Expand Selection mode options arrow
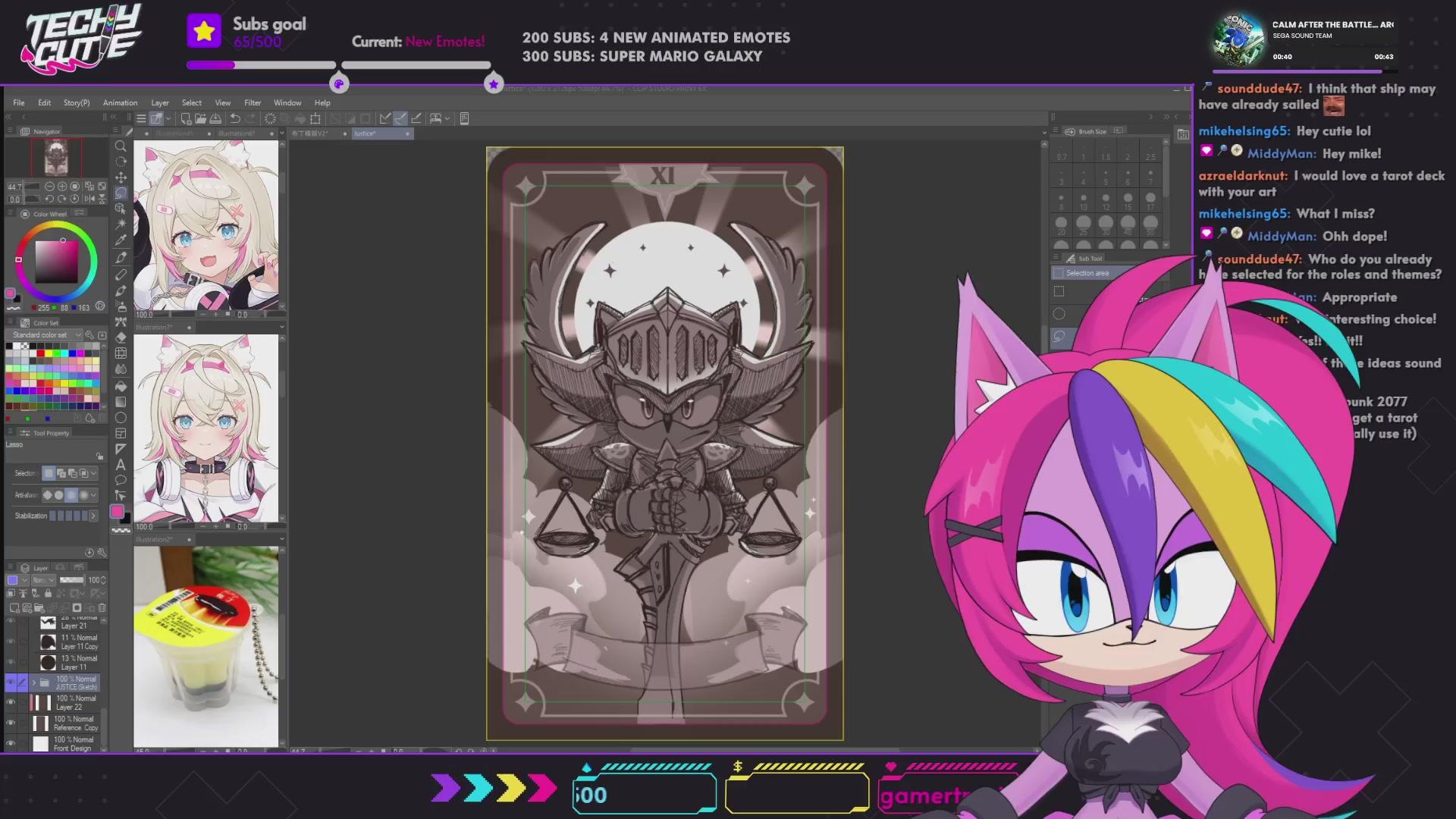 (93, 473)
